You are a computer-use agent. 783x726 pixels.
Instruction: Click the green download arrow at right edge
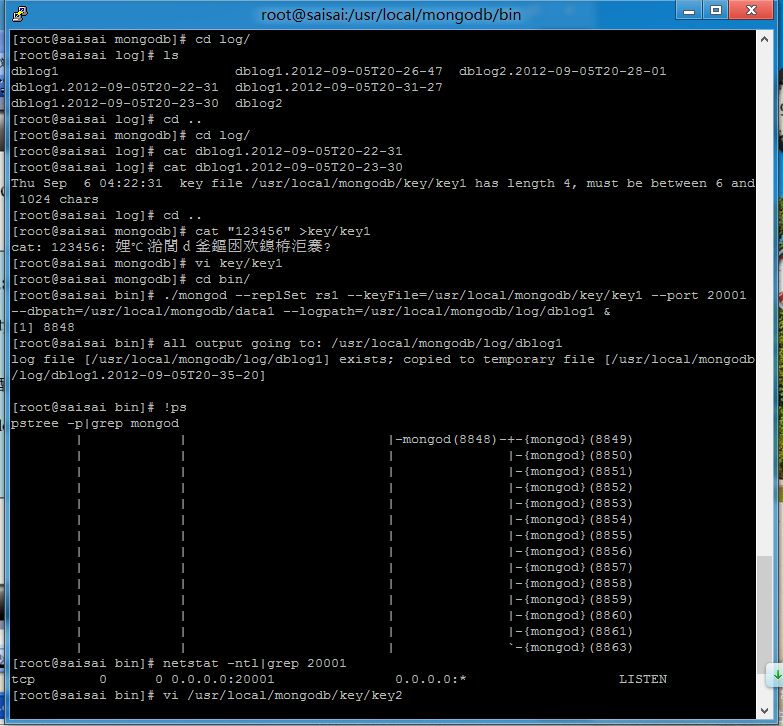click(x=777, y=675)
